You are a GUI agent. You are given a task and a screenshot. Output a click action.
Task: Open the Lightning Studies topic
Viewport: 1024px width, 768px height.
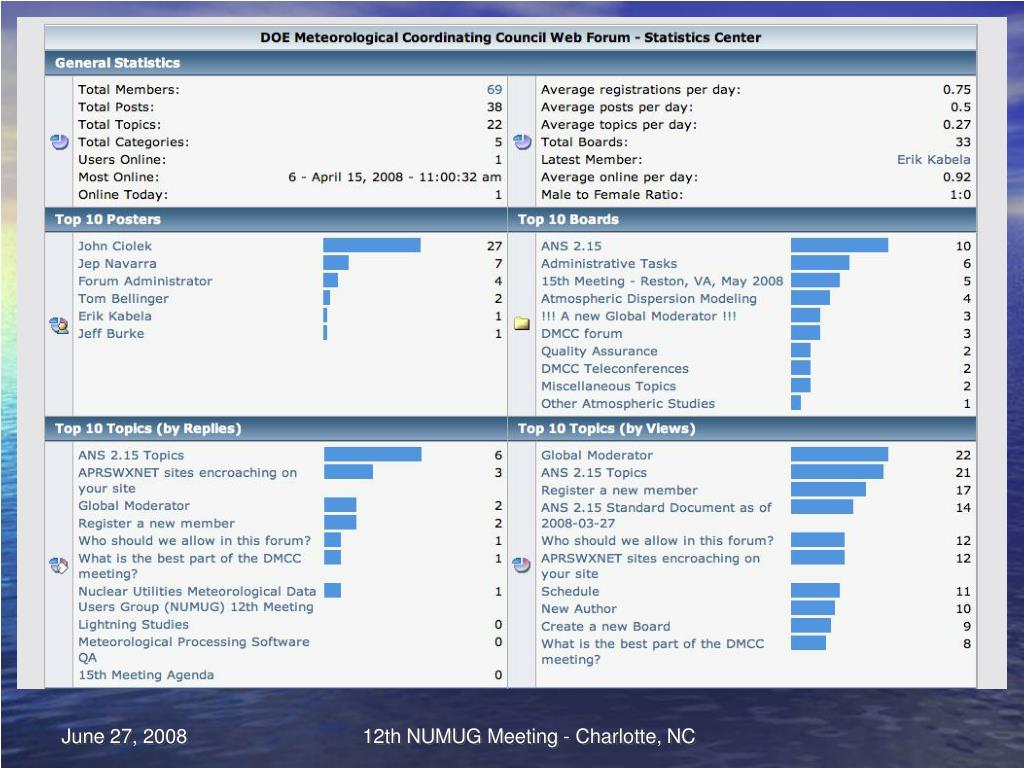tap(133, 624)
